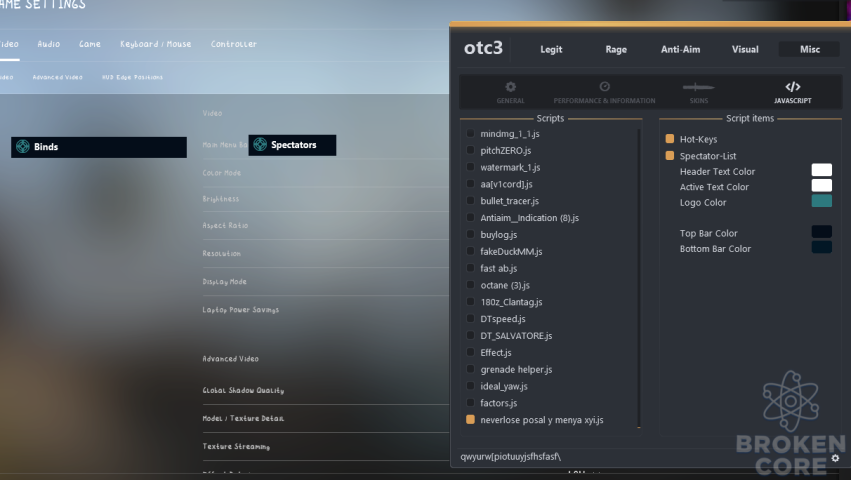Image resolution: width=851 pixels, height=480 pixels.
Task: Enable the pitchZERO.js script checkbox
Action: coord(470,150)
